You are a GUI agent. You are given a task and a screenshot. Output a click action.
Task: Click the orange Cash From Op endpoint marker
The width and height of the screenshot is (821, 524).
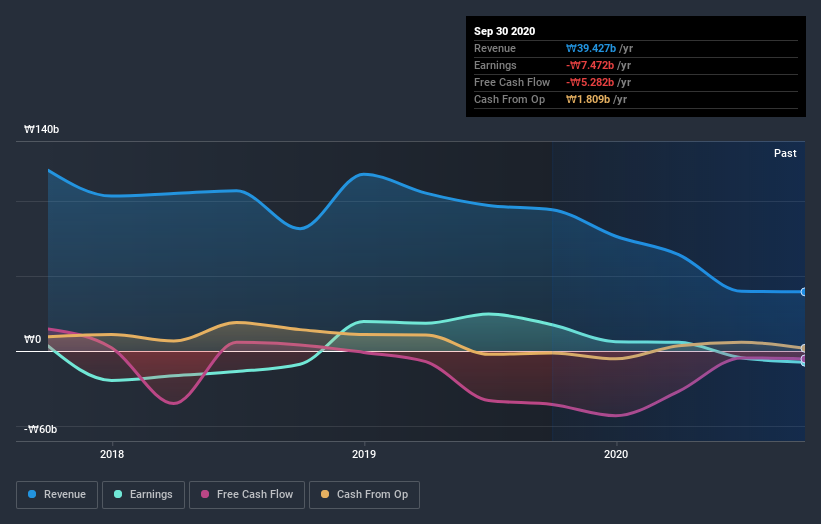(803, 348)
